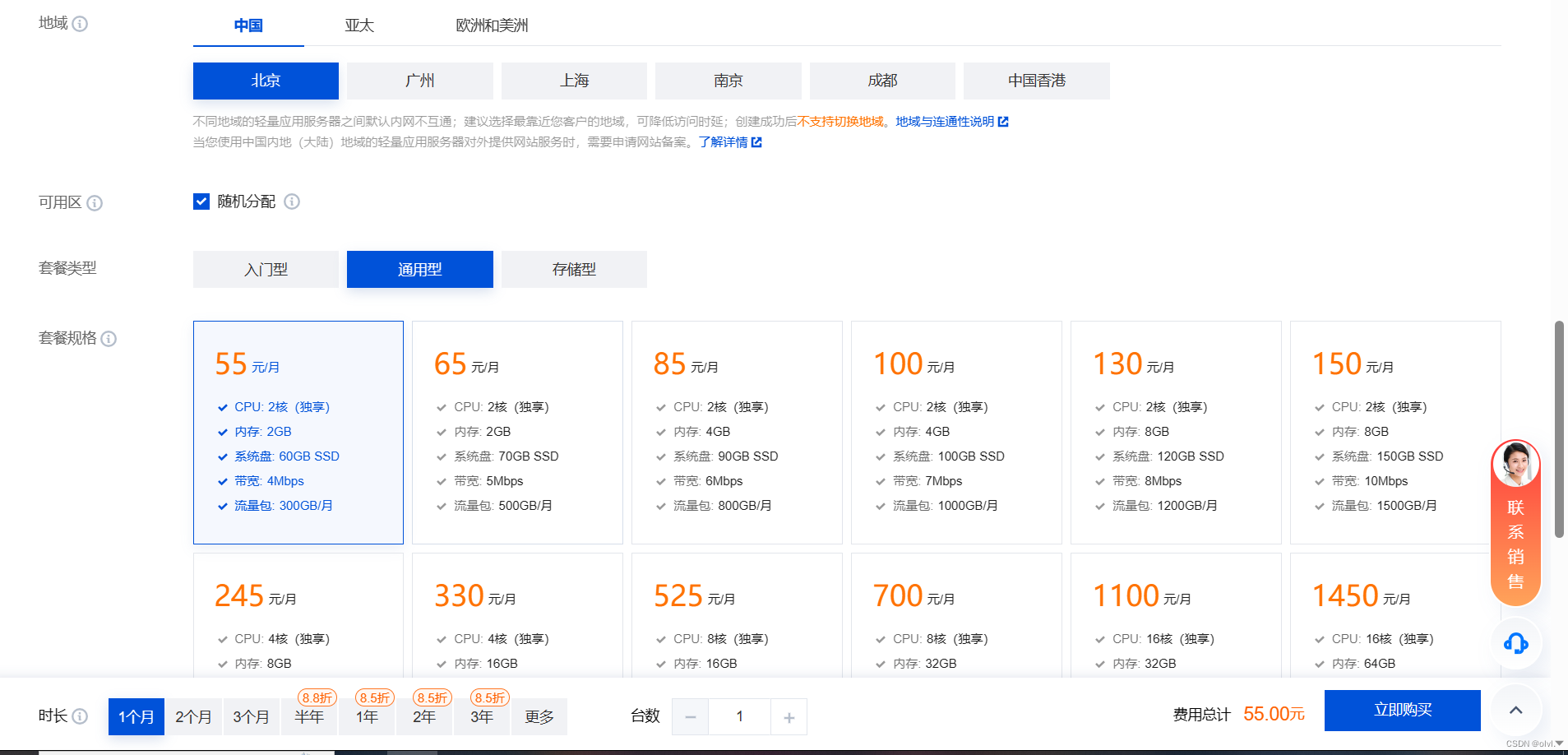Select the 55 元/月 plan card
Screen dimensions: 1568x755
(x=298, y=433)
